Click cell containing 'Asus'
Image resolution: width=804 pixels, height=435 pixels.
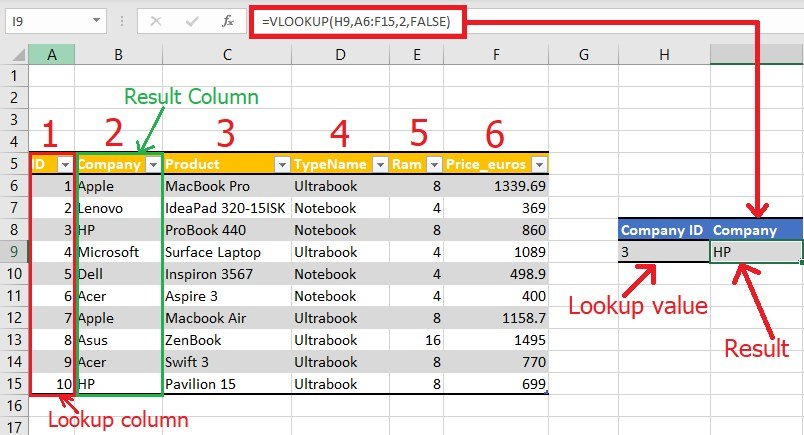[118, 340]
